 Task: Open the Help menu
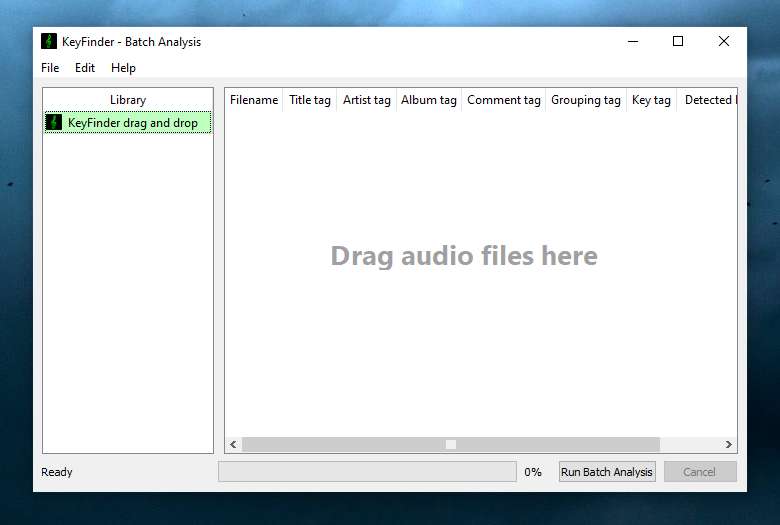(x=123, y=68)
